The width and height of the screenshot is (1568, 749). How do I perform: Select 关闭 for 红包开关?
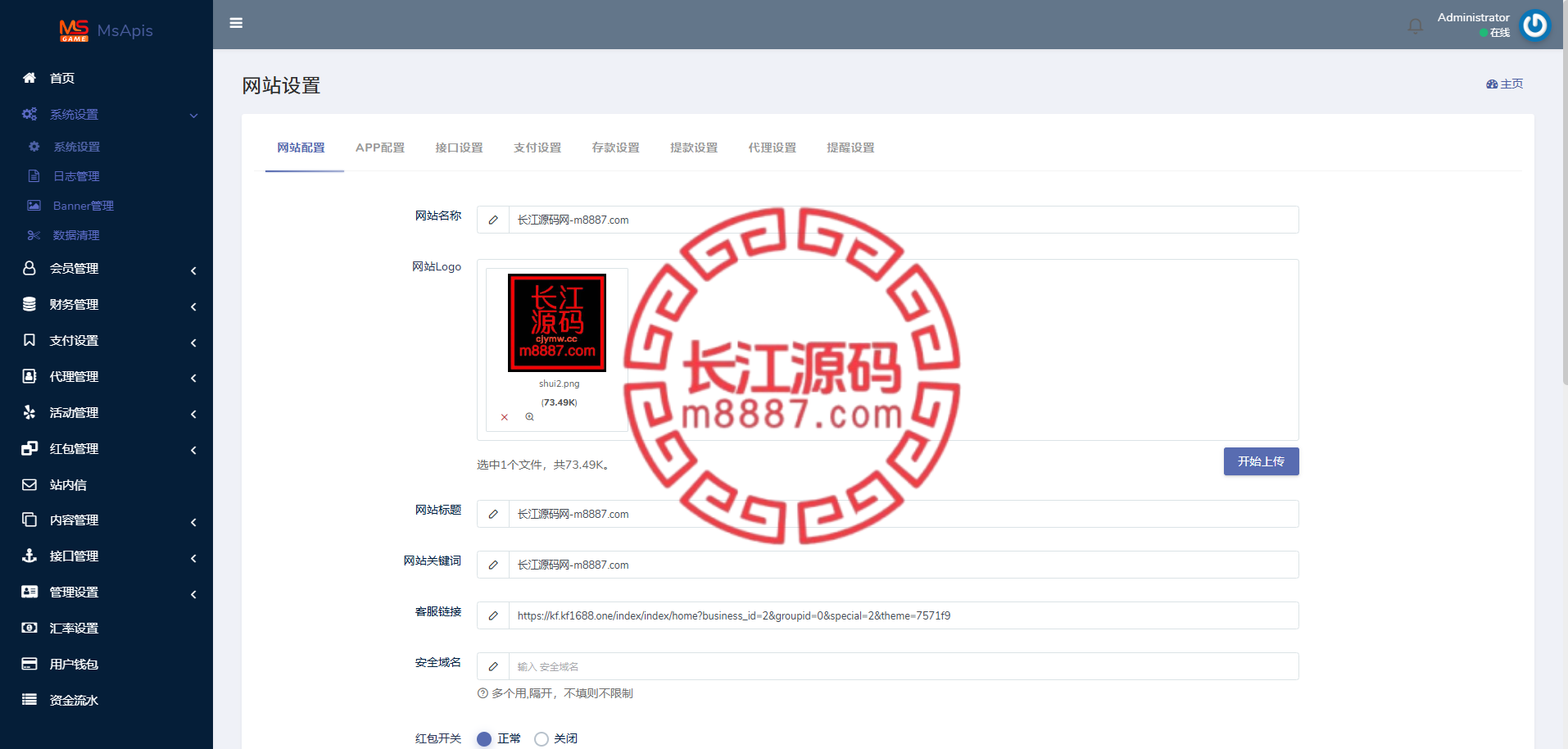point(542,738)
